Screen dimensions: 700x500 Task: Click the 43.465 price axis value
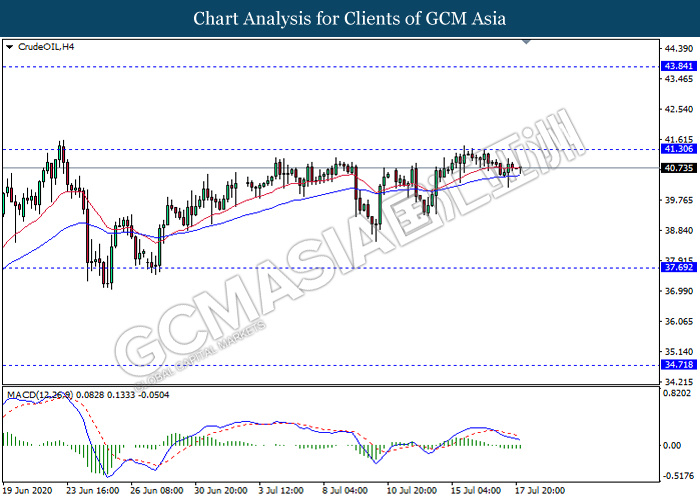[x=679, y=79]
